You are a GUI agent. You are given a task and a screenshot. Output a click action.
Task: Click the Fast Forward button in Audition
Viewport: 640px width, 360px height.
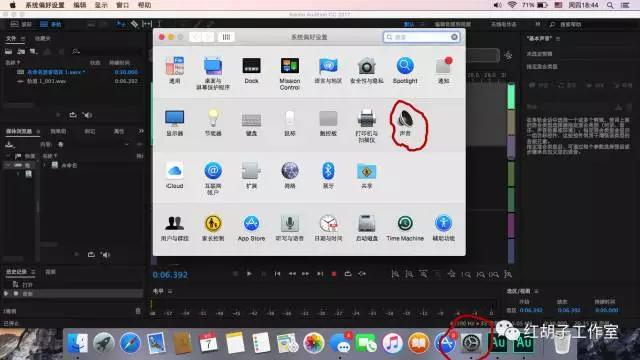(306, 274)
